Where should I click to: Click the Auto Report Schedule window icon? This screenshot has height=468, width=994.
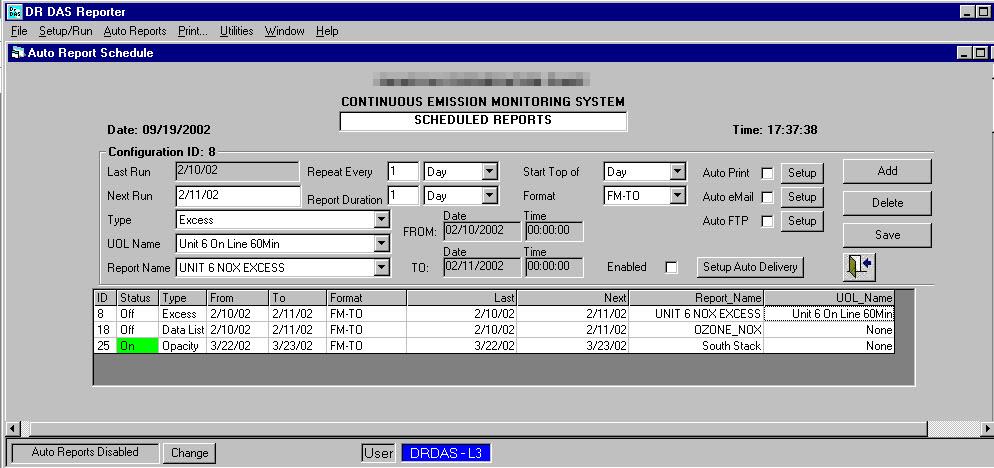click(17, 52)
